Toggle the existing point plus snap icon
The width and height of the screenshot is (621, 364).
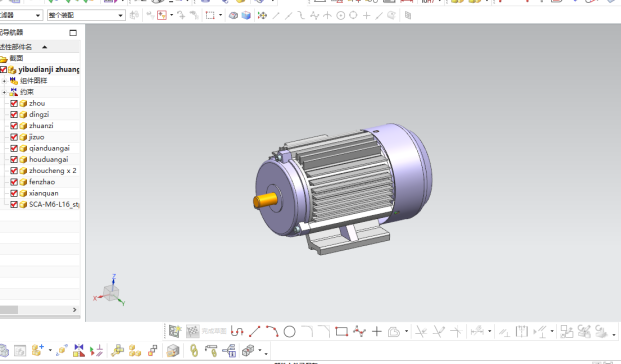click(x=366, y=15)
